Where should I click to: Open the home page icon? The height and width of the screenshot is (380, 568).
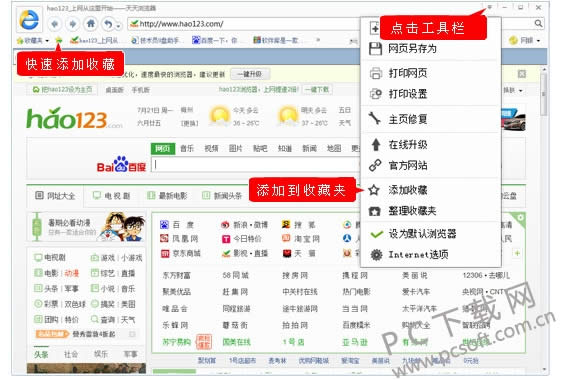click(x=91, y=24)
